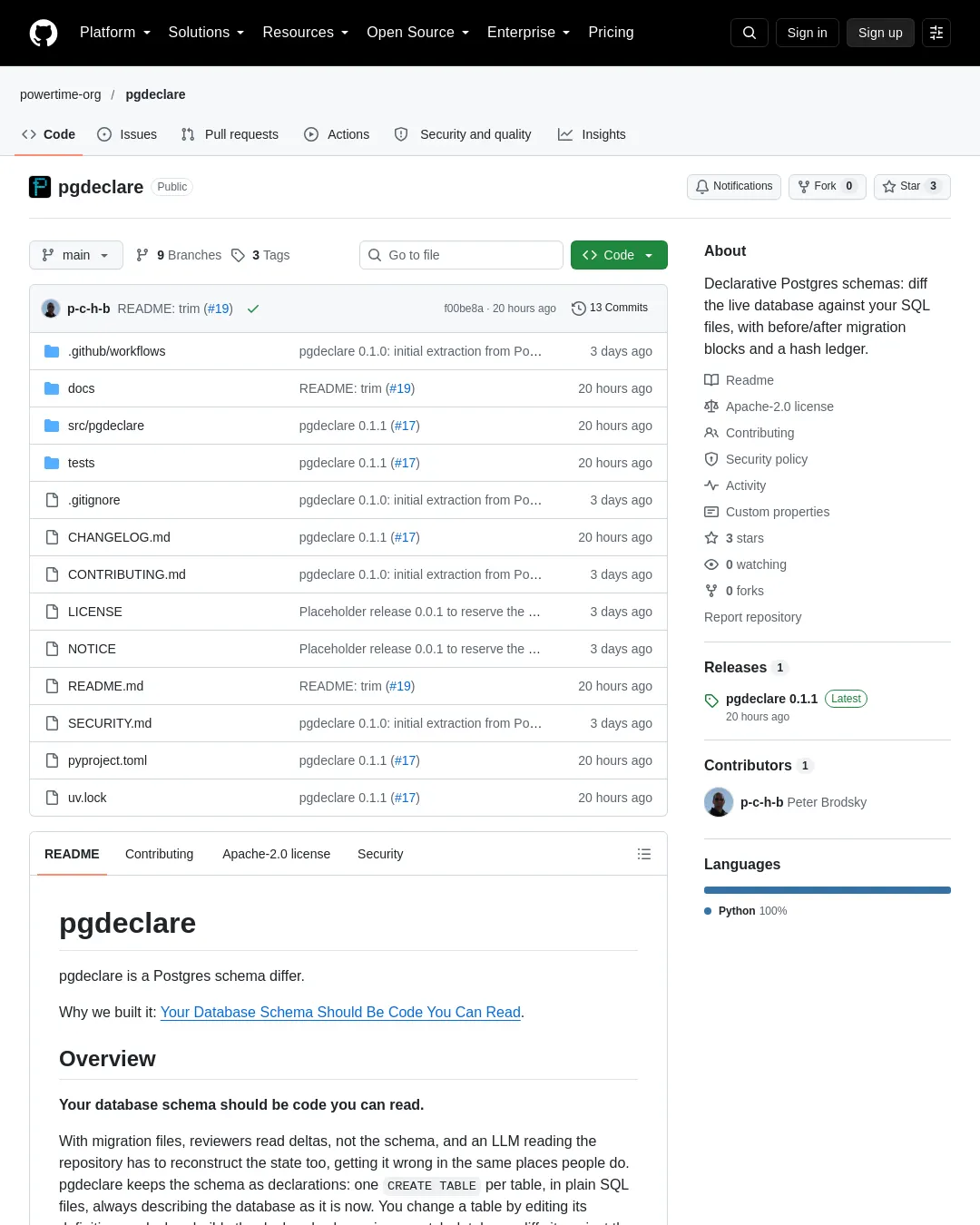Open the Pricing page
Screen dimensions: 980x1225
coord(611,33)
